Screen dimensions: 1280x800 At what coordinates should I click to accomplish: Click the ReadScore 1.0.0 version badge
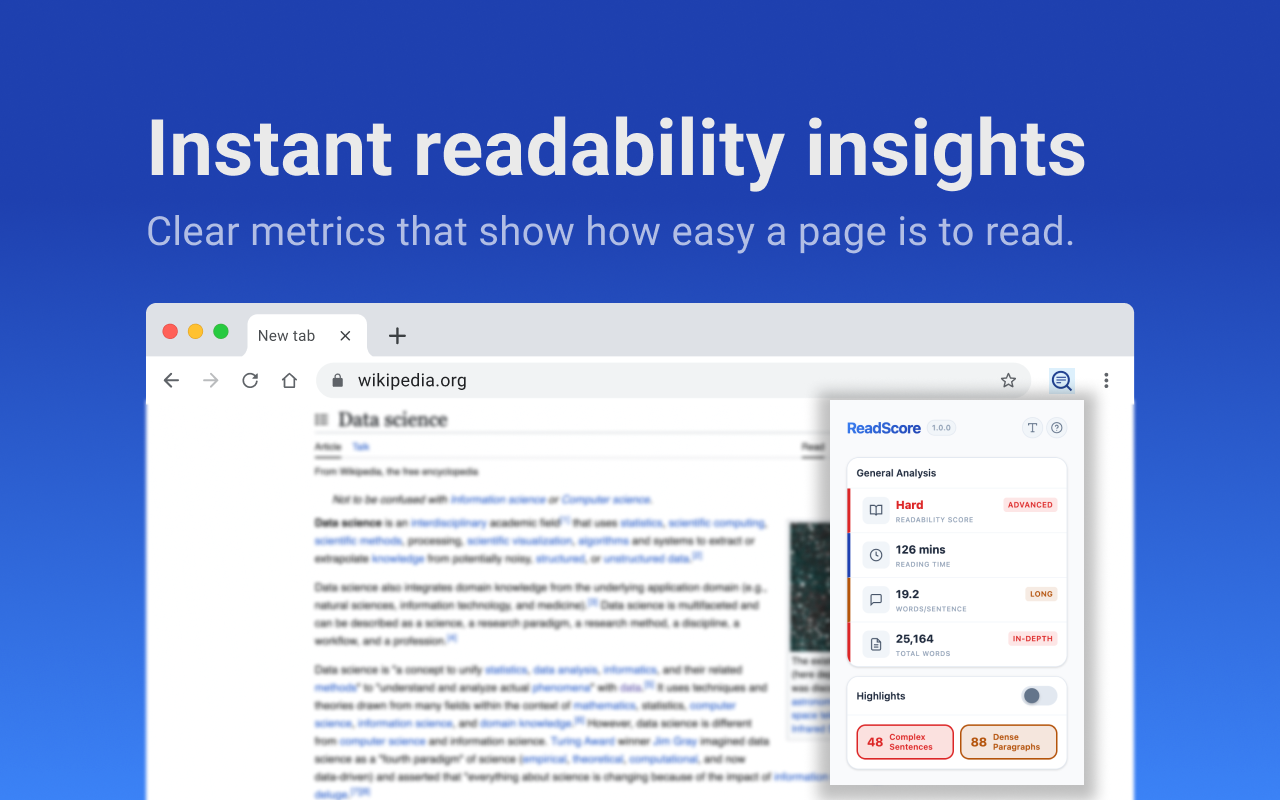(940, 427)
